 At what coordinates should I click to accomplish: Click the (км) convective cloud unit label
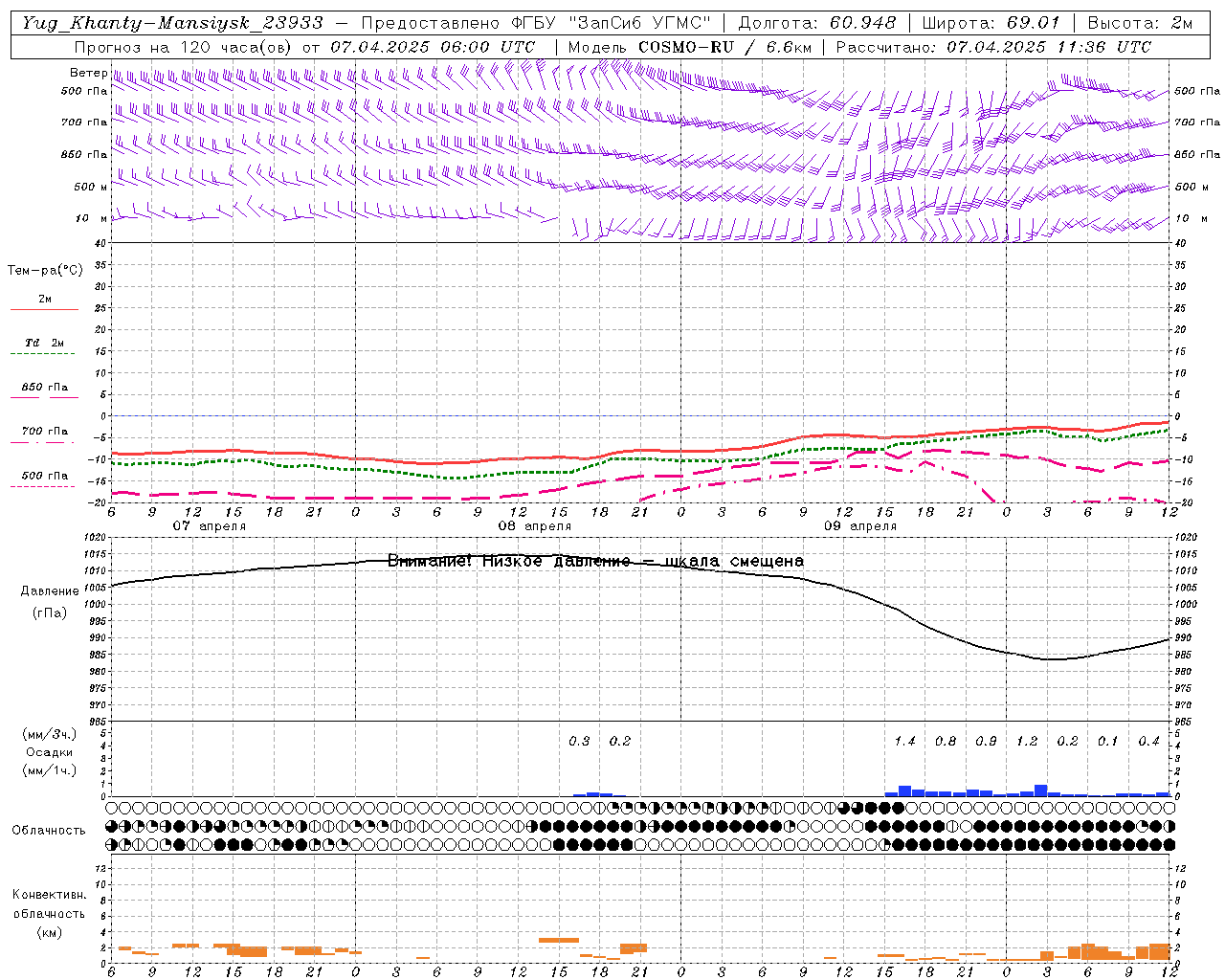coord(49,932)
